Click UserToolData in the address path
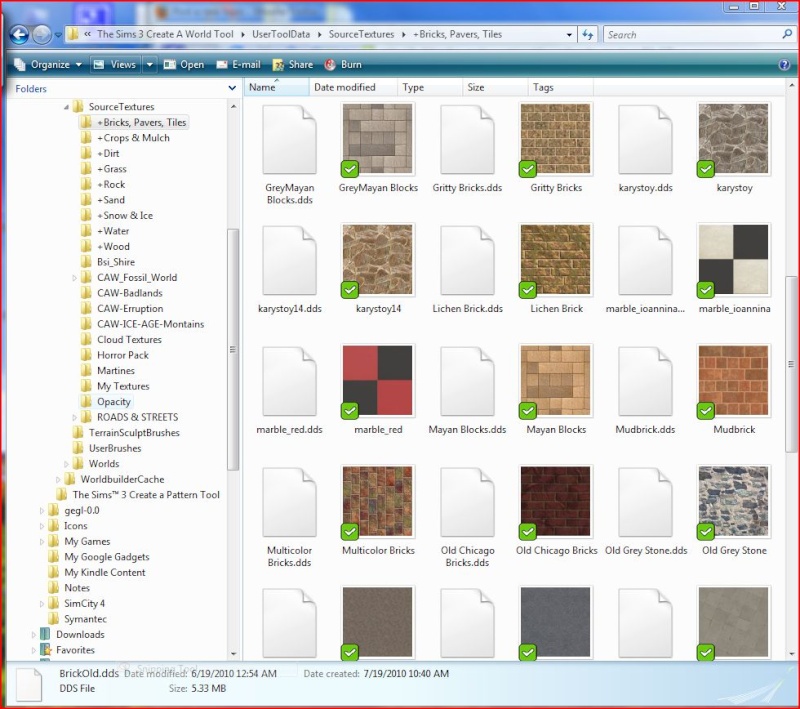Image resolution: width=800 pixels, height=709 pixels. click(281, 34)
